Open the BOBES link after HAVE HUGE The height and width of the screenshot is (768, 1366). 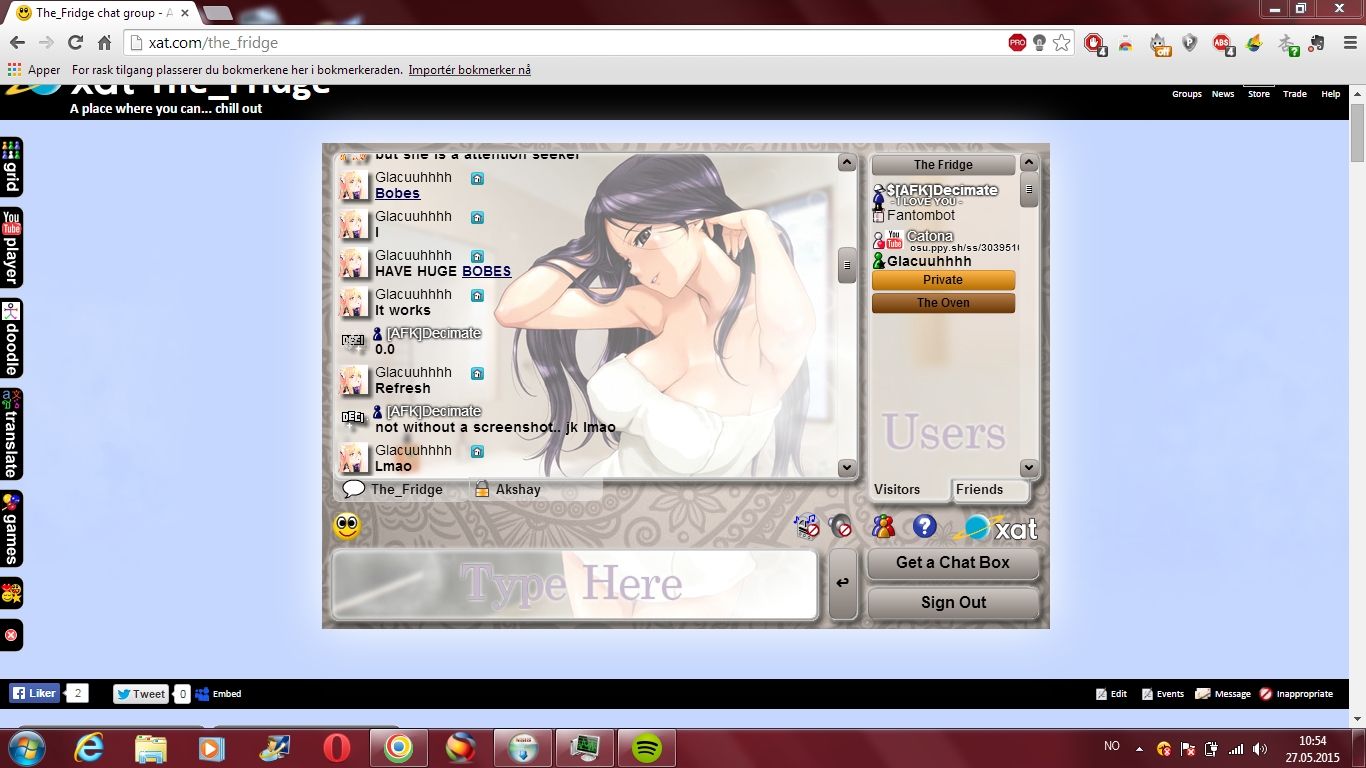[x=486, y=271]
